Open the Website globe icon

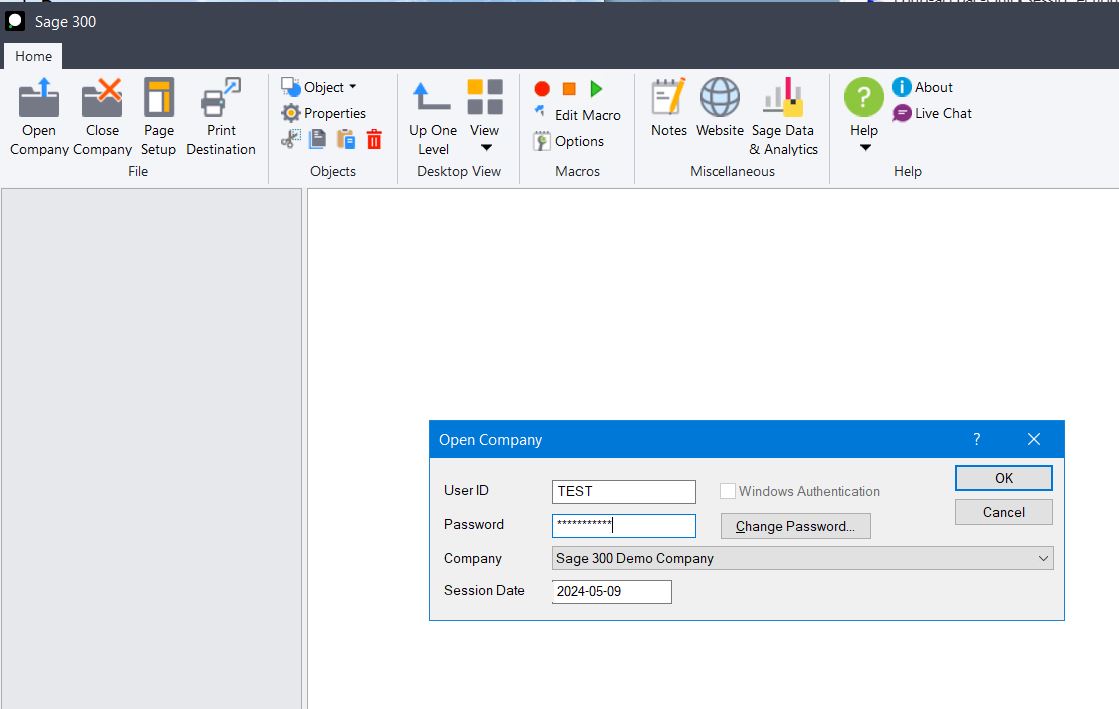(x=720, y=107)
